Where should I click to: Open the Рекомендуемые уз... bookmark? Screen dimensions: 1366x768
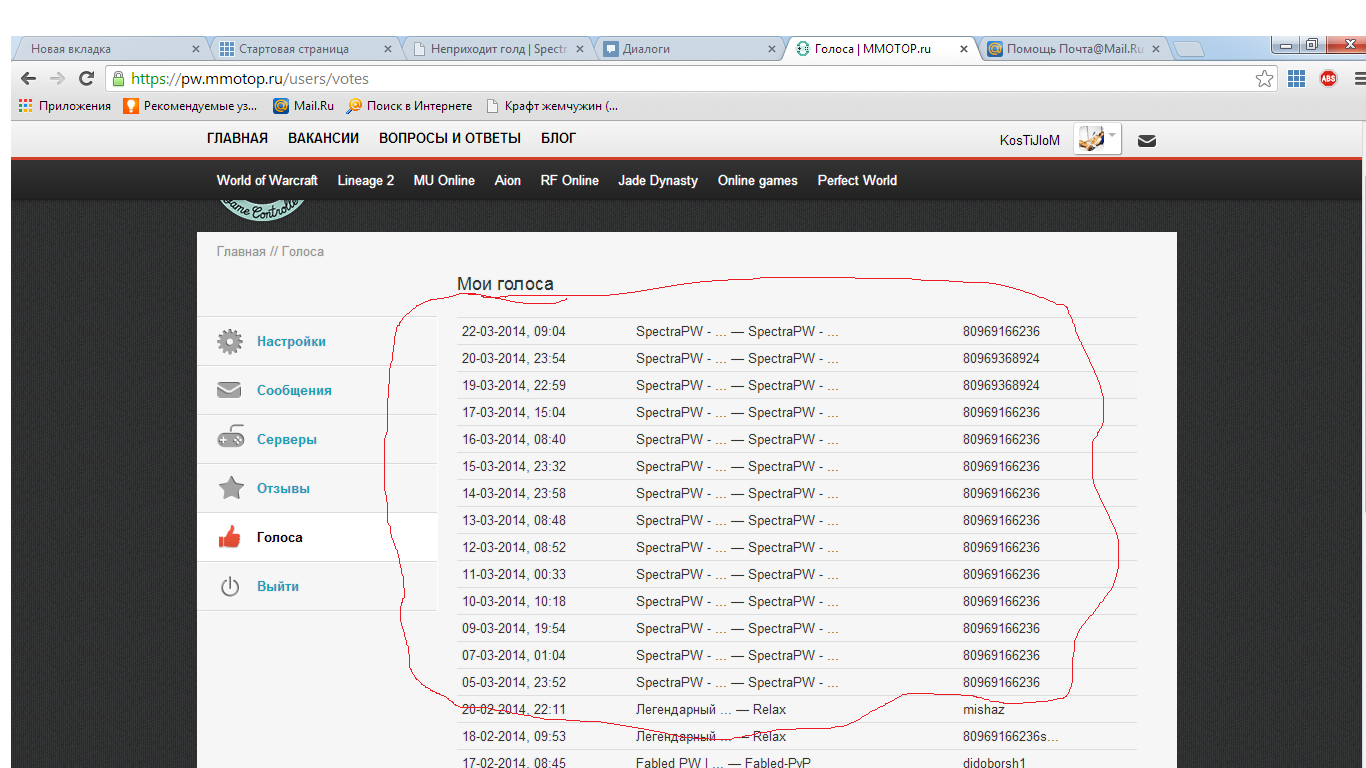click(x=190, y=105)
